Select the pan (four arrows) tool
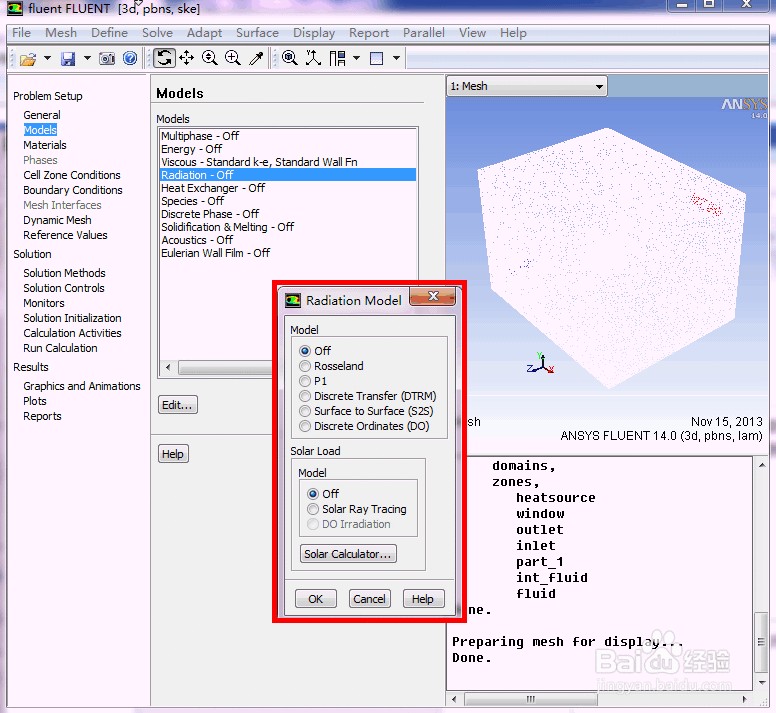The height and width of the screenshot is (713, 776). pos(187,58)
